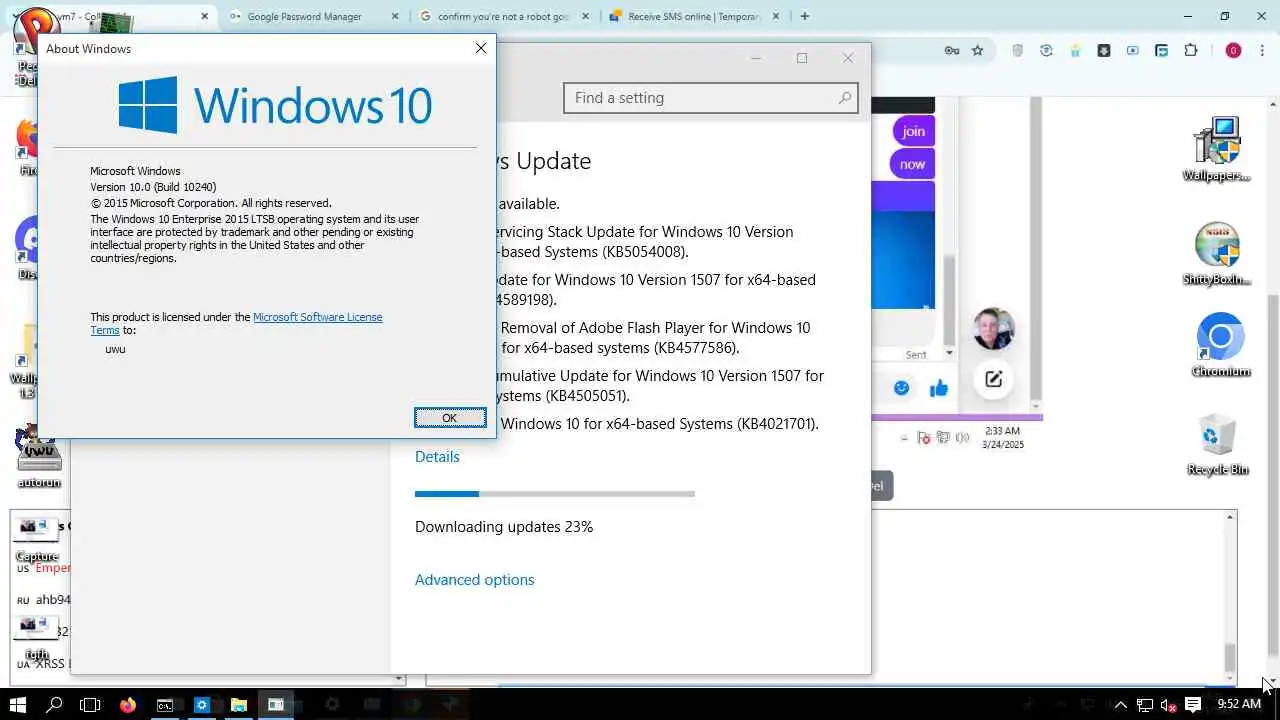Open Advanced options in Windows Update
The image size is (1280, 720).
click(474, 580)
